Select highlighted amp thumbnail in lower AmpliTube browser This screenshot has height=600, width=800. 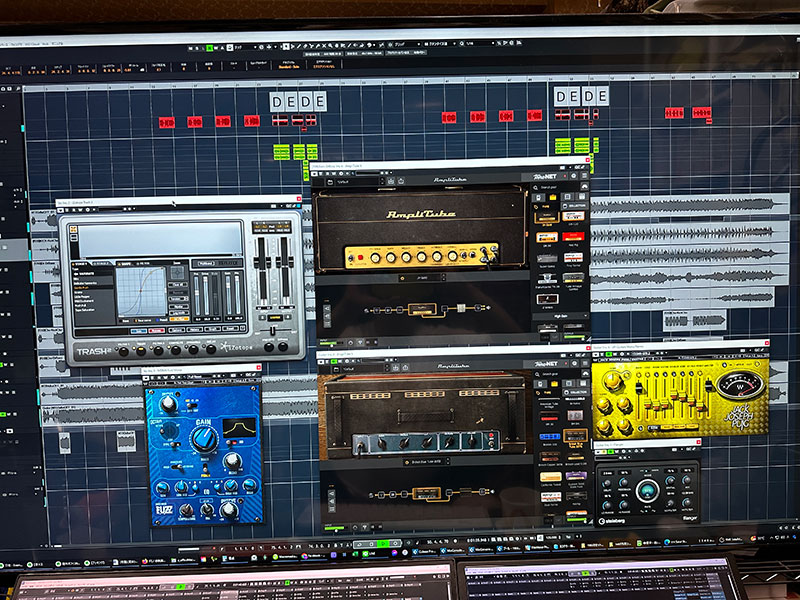[x=575, y=436]
